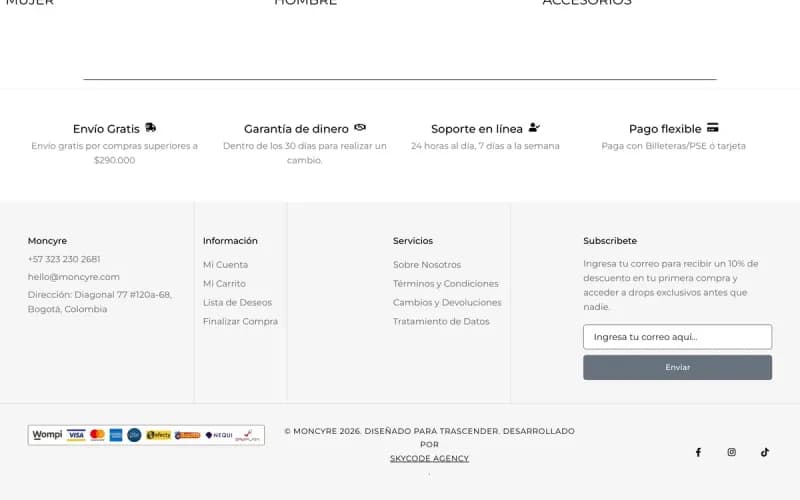This screenshot has width=800, height=500.
Task: Follow the Finalizar Compra link
Action: (240, 321)
